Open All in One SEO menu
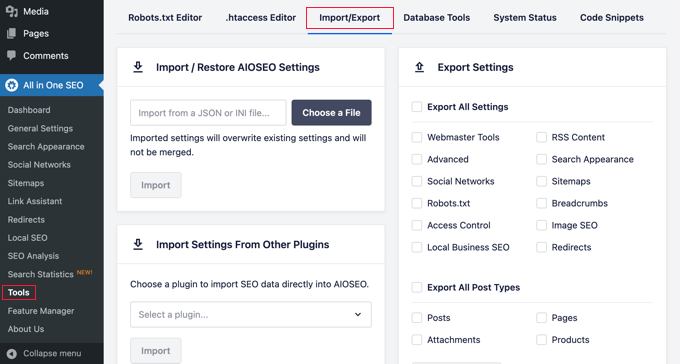The width and height of the screenshot is (680, 364). [x=52, y=85]
